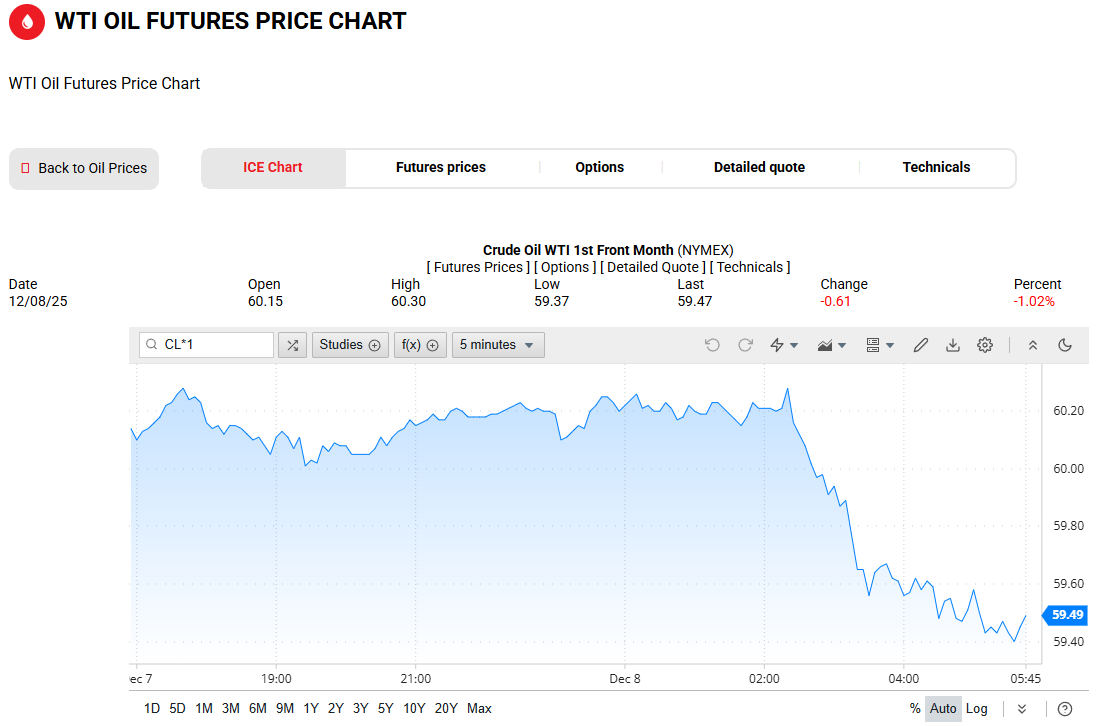Switch to the Futures prices tab
1096x726 pixels.
[441, 168]
